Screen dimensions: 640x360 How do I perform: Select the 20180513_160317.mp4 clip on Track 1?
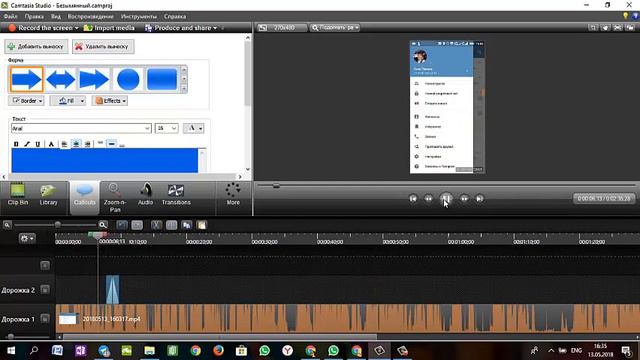point(347,318)
